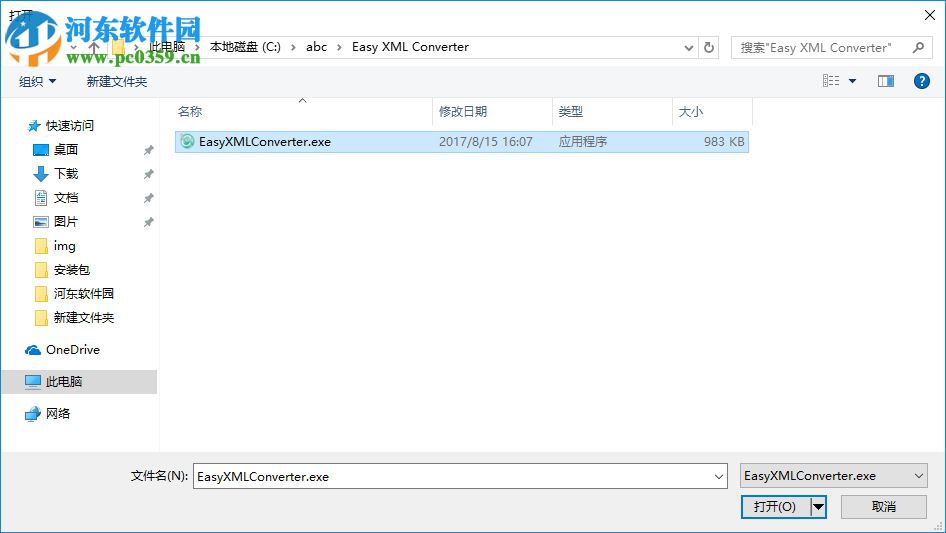Image resolution: width=946 pixels, height=533 pixels.
Task: Open 文档 in the sidebar
Action: click(66, 198)
